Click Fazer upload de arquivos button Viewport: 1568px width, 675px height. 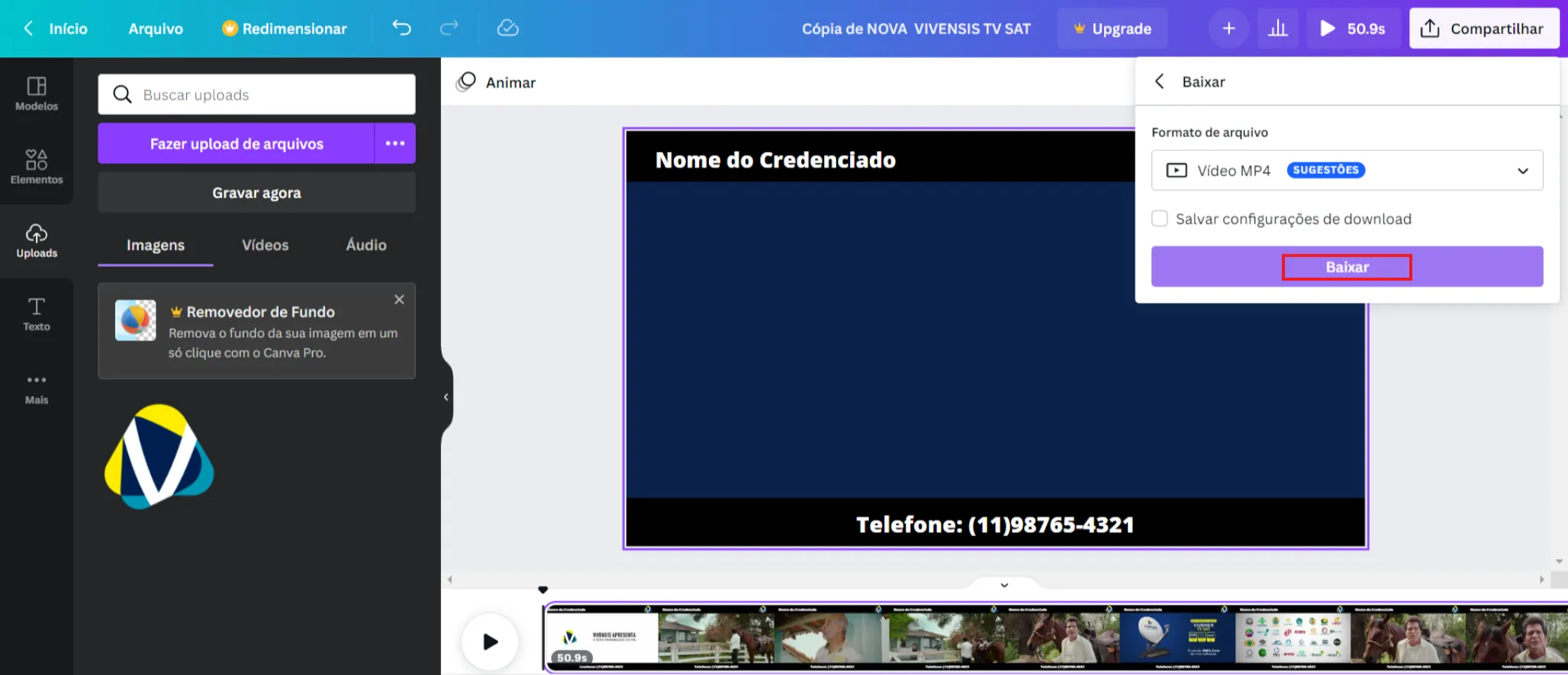(x=237, y=143)
